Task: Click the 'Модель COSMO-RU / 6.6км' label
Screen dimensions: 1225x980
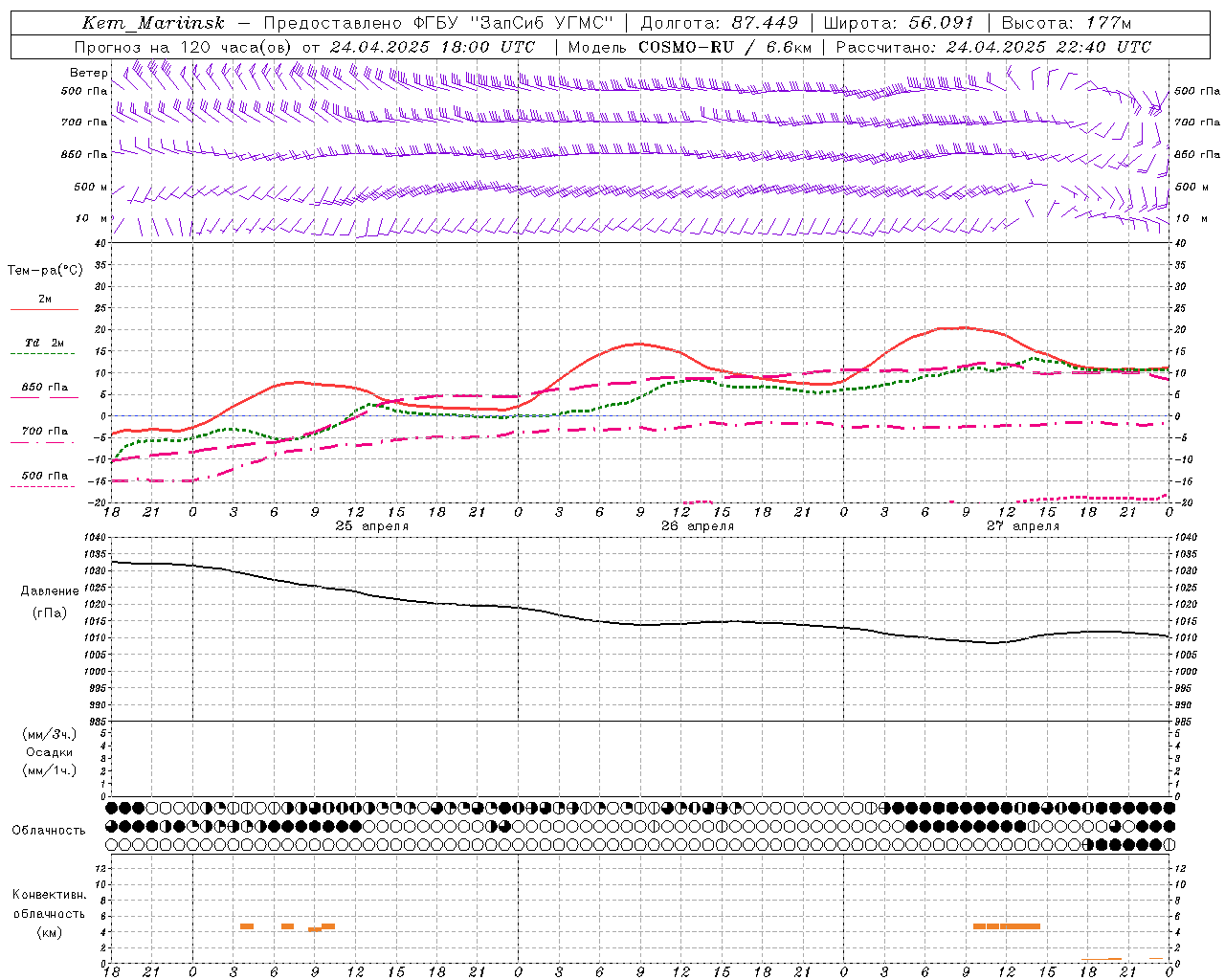Action: pyautogui.click(x=690, y=47)
